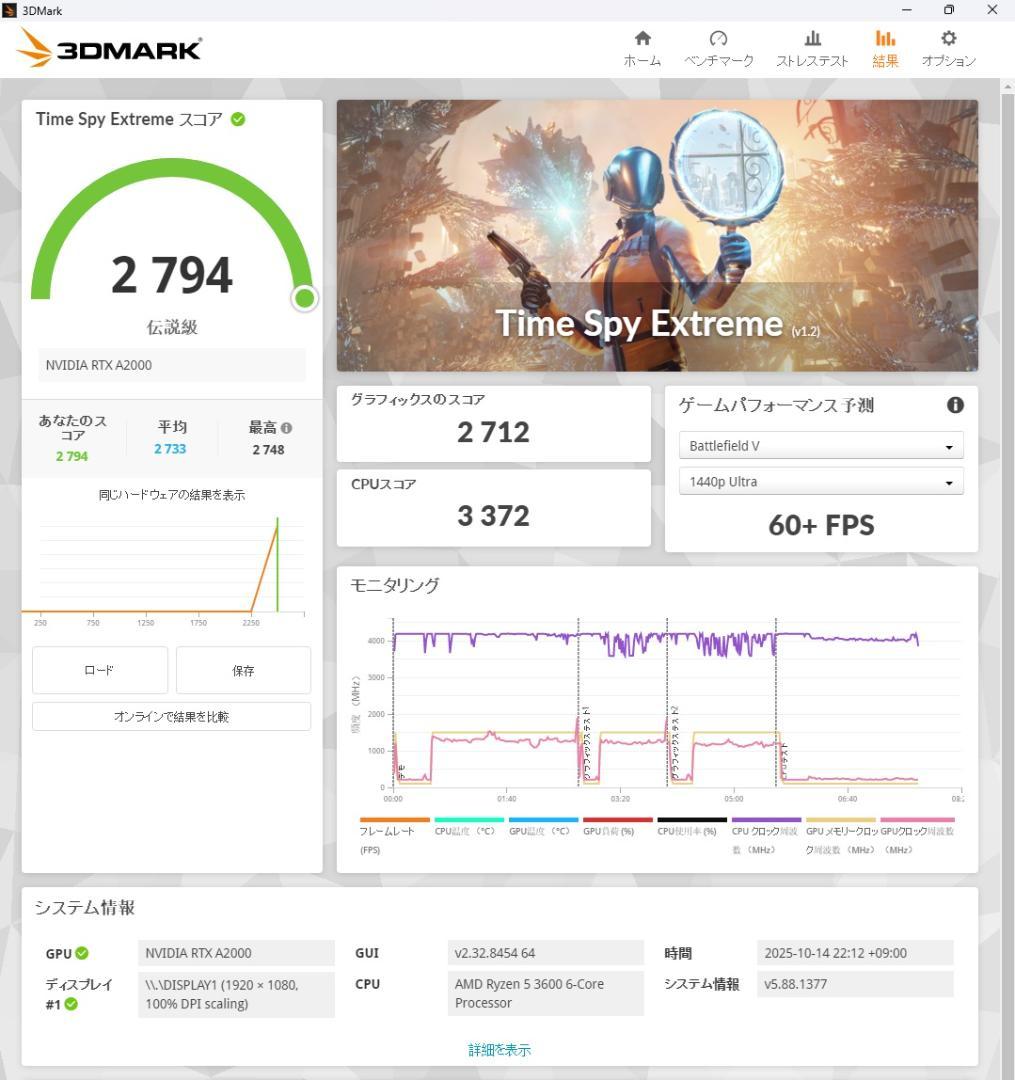
Task: Click オンラインで結果を比較 button
Action: click(x=171, y=716)
